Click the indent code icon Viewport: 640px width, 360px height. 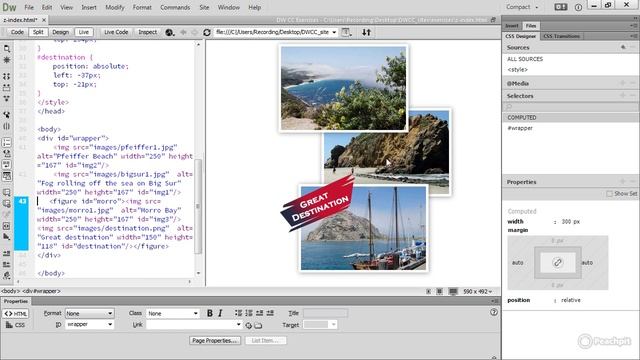pyautogui.click(x=7, y=253)
